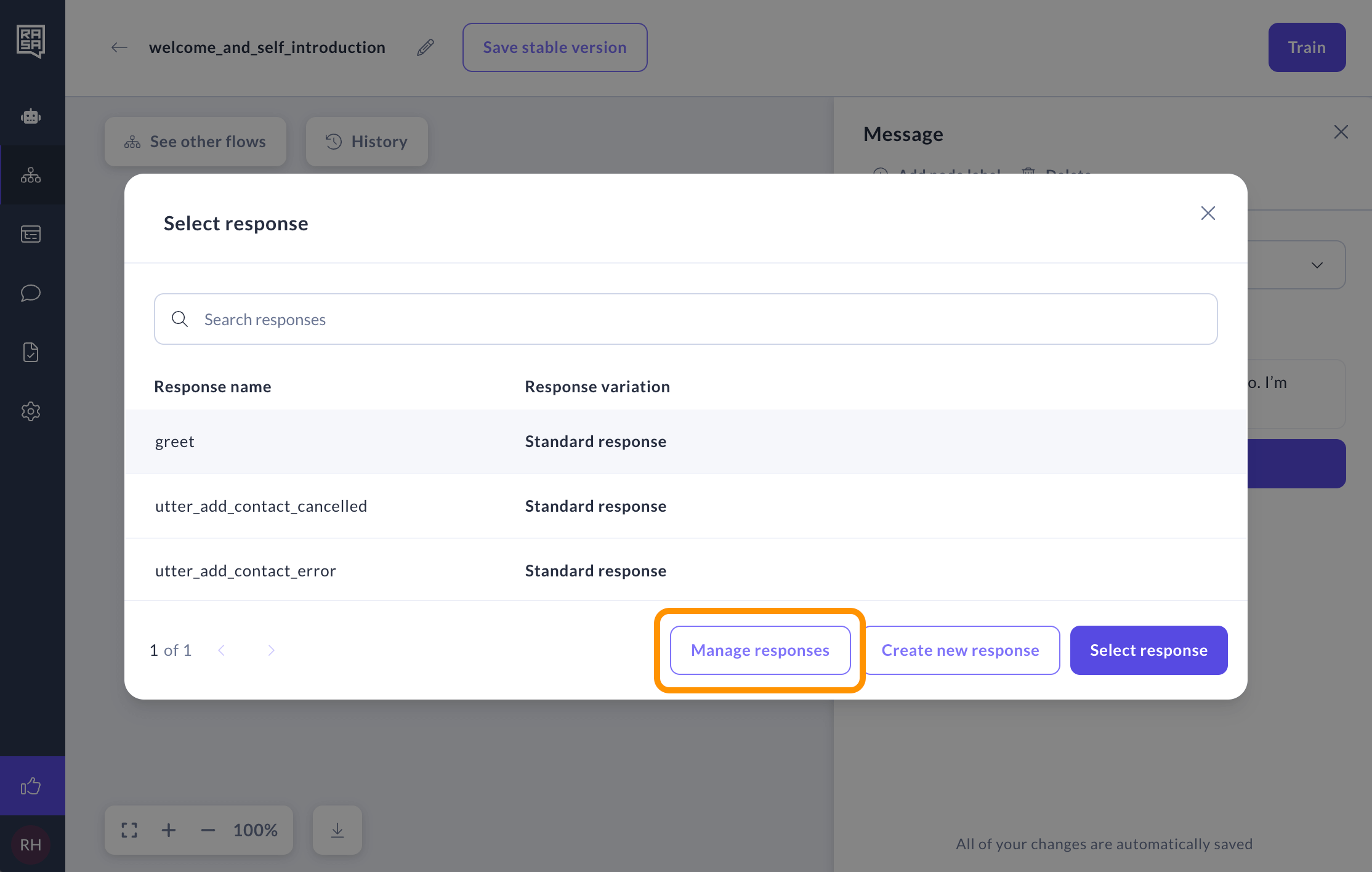Click Manage responses button
Screen dimensions: 1372x872
pos(760,650)
